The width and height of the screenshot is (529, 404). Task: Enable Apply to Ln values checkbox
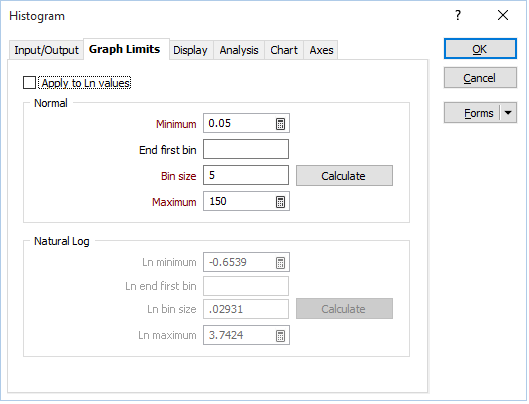(29, 83)
